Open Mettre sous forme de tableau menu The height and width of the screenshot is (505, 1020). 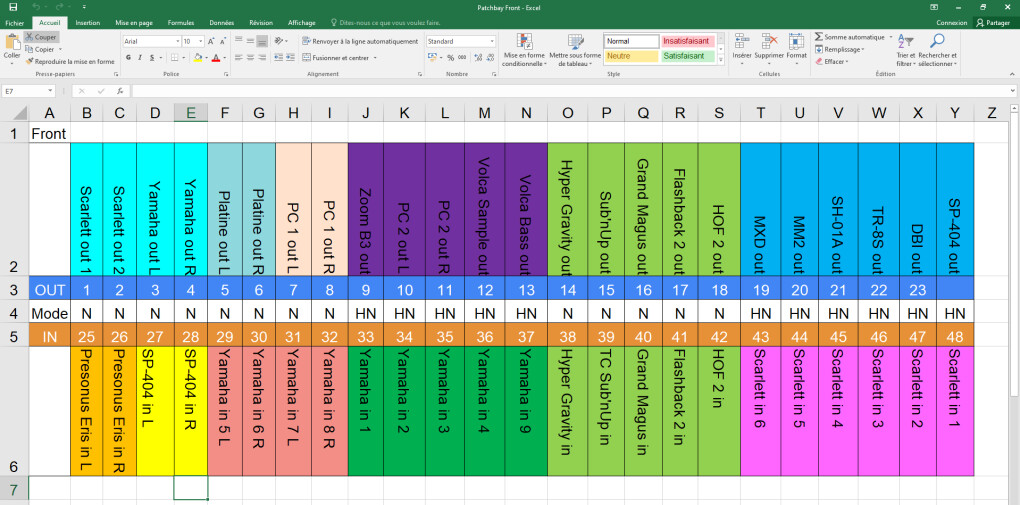(575, 51)
